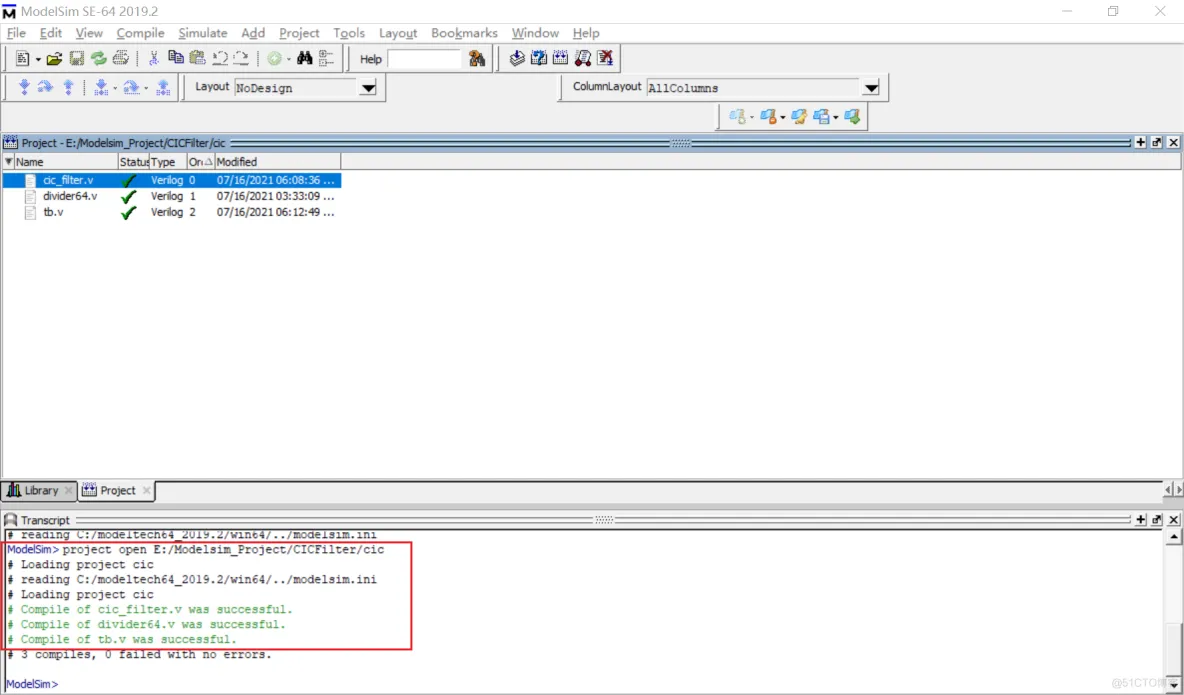Click the orange-badged blue toolbar icon near ColumnLayout
The width and height of the screenshot is (1184, 695).
pyautogui.click(x=769, y=117)
